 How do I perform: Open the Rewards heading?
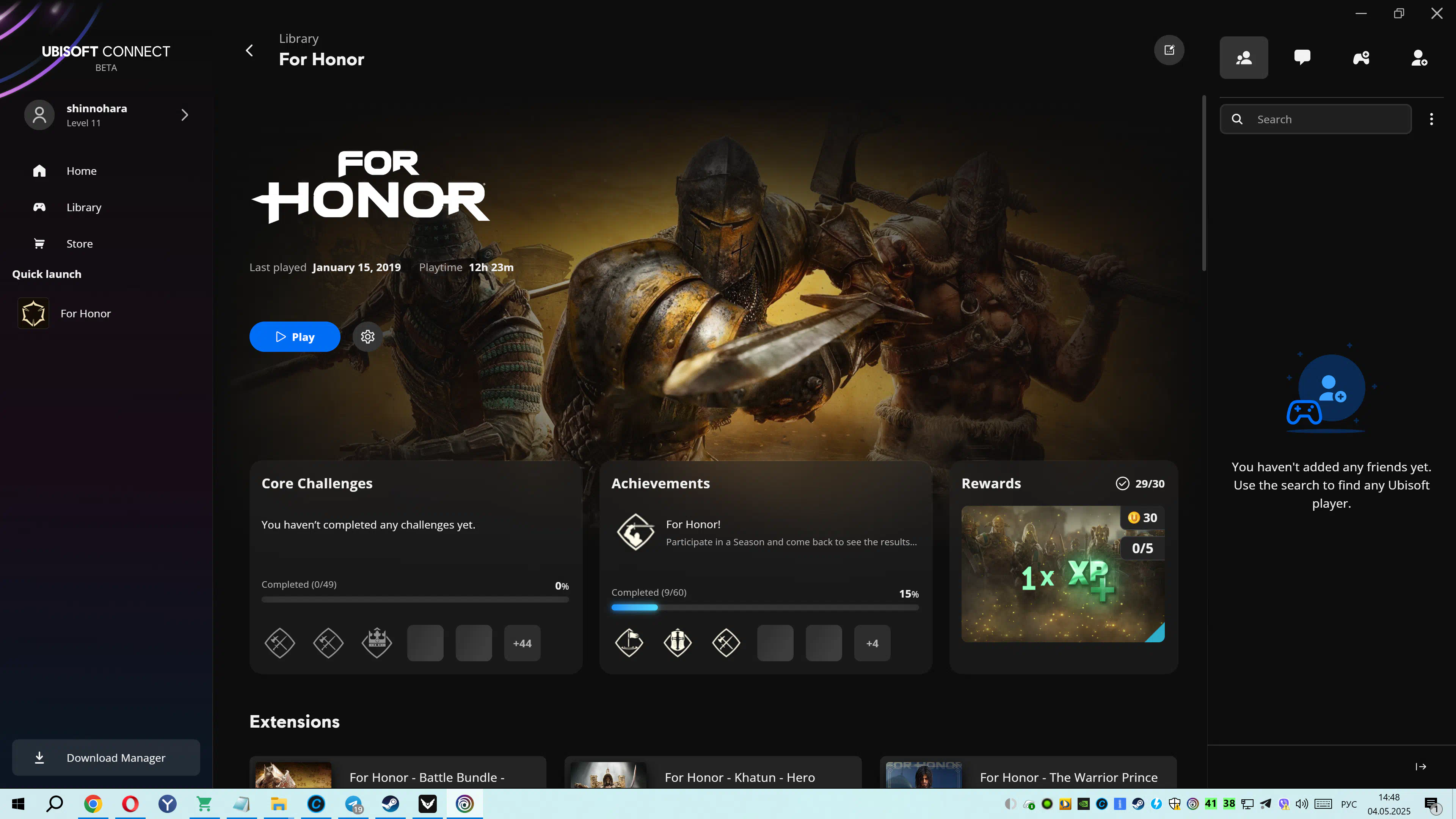tap(991, 484)
